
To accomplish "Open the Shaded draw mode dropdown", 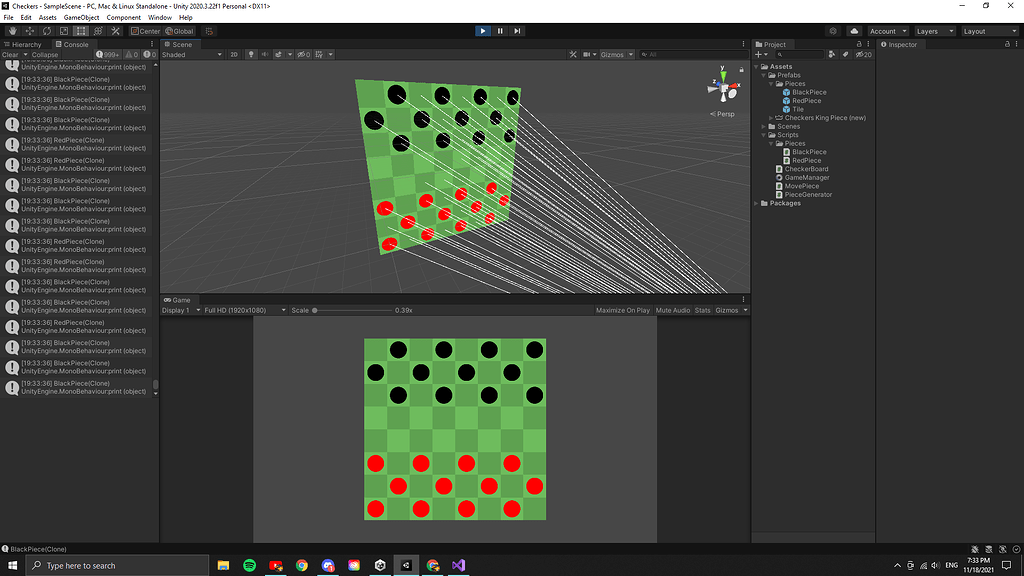I will 190,54.
